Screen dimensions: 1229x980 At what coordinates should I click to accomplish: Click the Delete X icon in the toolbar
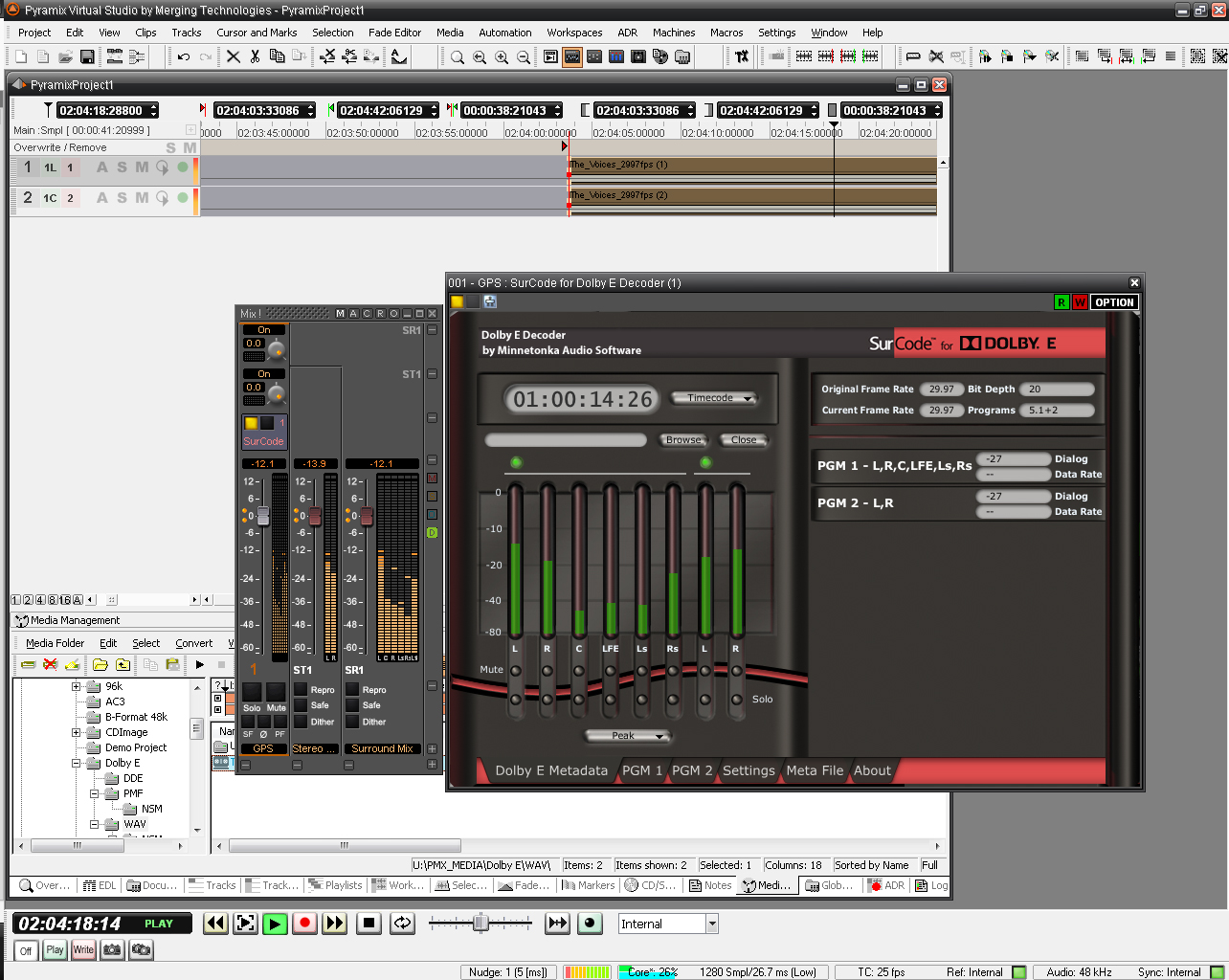233,57
